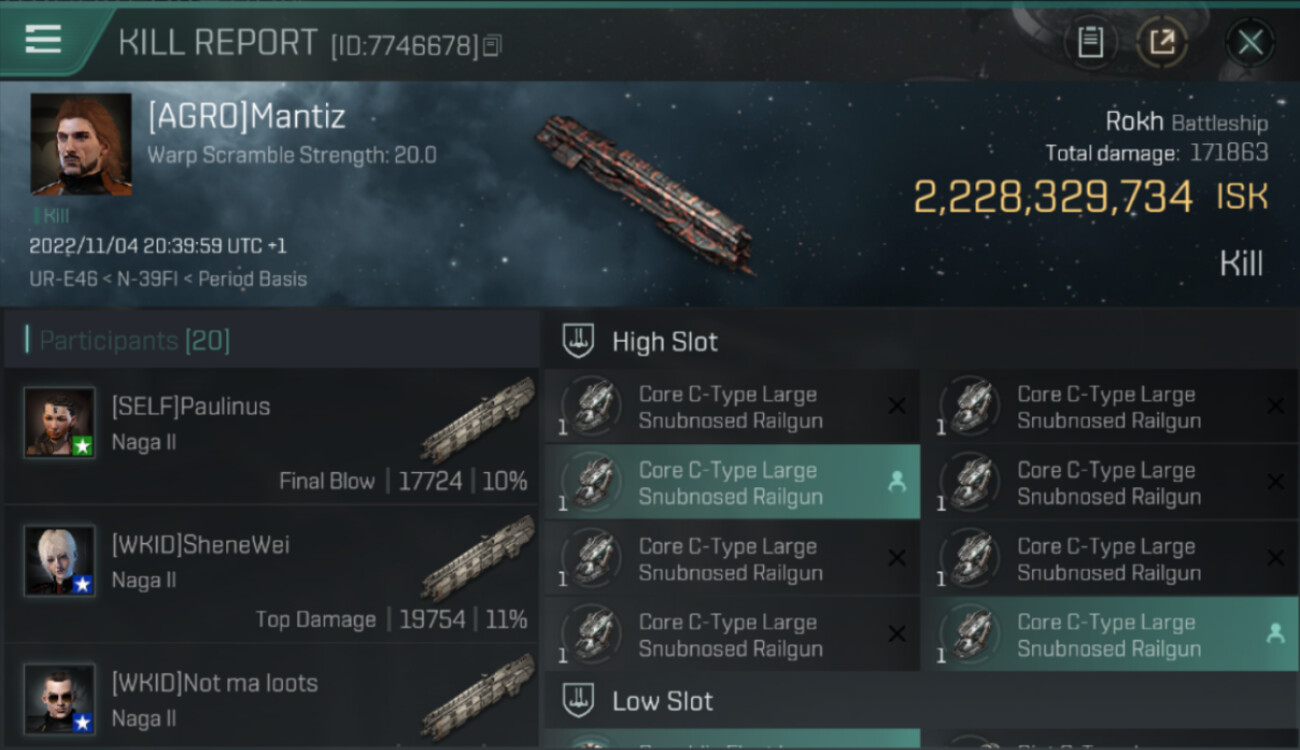Screen dimensions: 1300x750
Task: Close the kill report window
Action: [x=1250, y=42]
